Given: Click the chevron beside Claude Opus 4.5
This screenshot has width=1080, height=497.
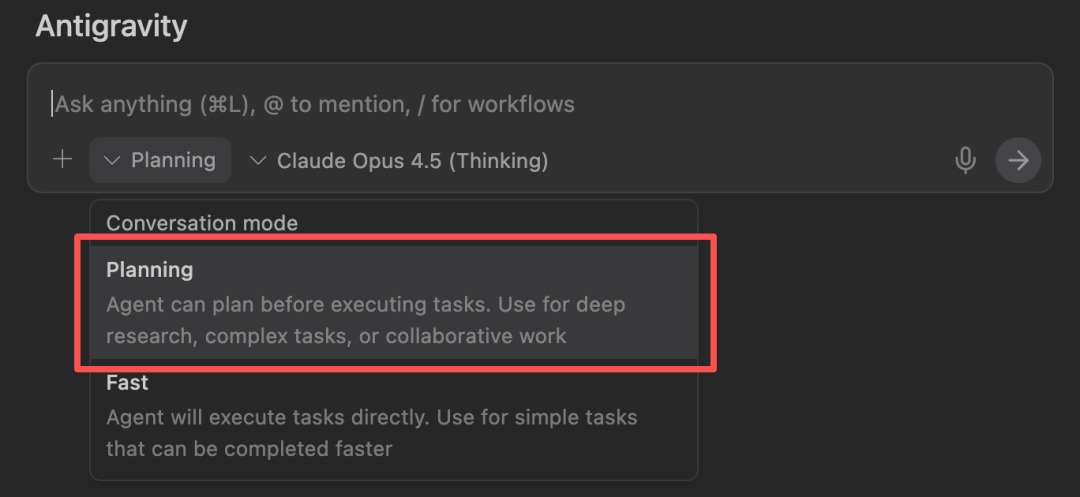Looking at the screenshot, I should (258, 160).
